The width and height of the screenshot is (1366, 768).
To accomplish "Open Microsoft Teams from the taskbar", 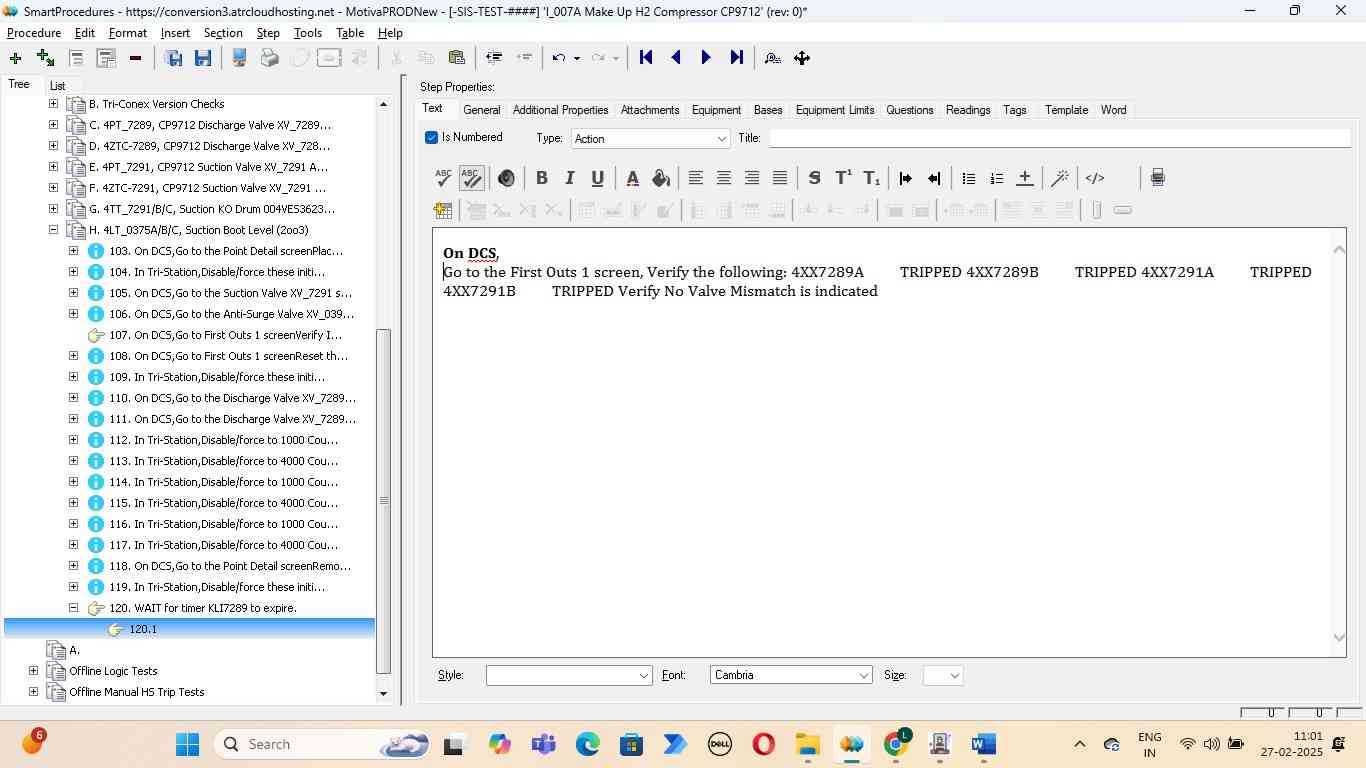I will 543,744.
